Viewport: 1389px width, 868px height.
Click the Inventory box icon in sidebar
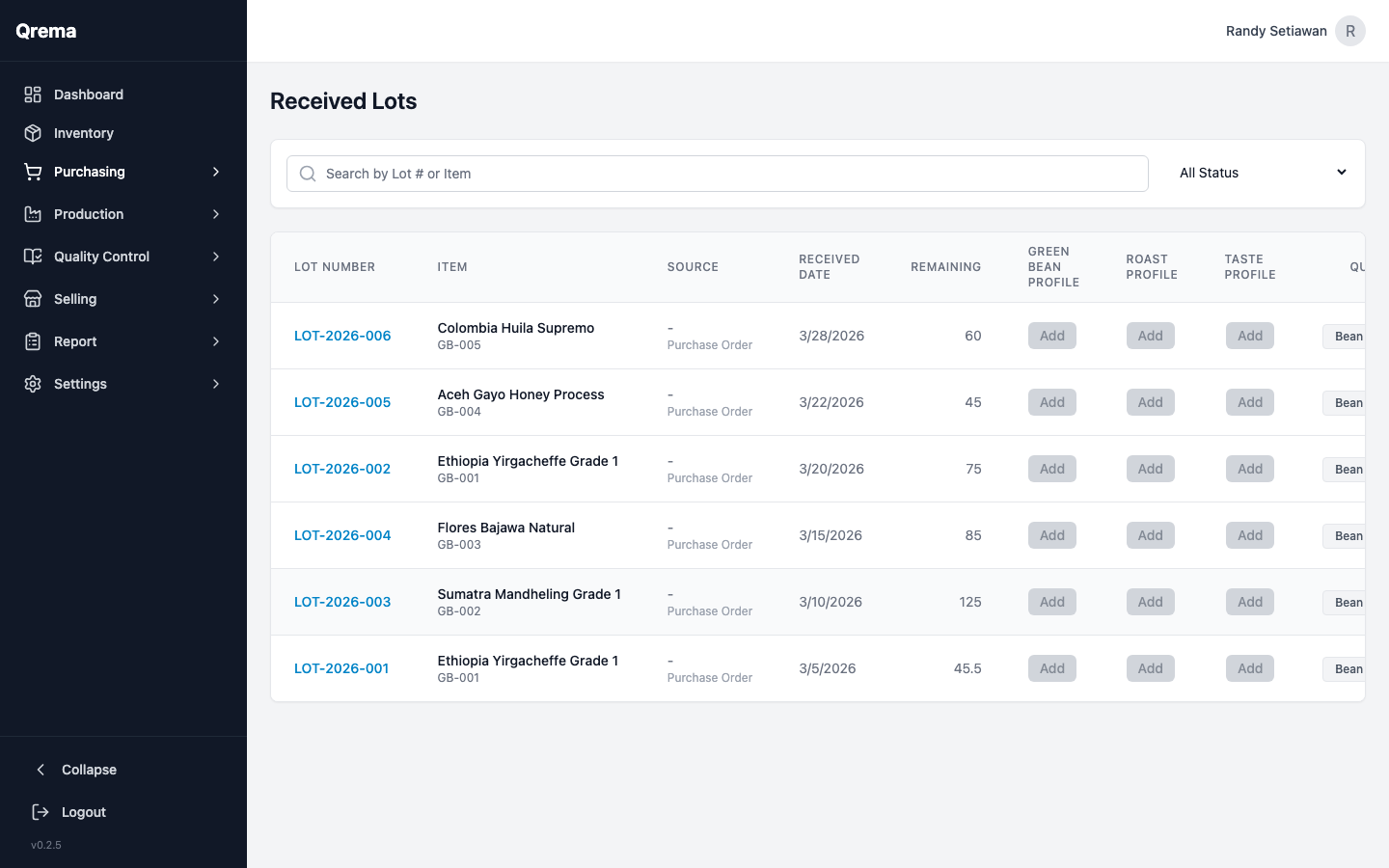31,133
